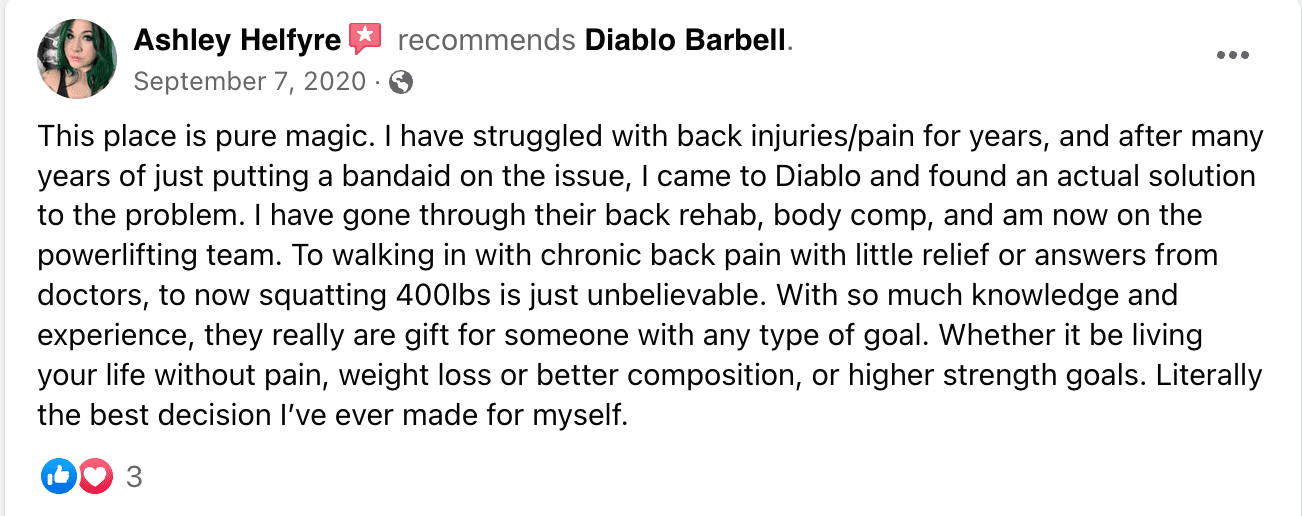Click the word "recommends" in the post header
Viewport: 1302px width, 516px height.
pos(486,40)
